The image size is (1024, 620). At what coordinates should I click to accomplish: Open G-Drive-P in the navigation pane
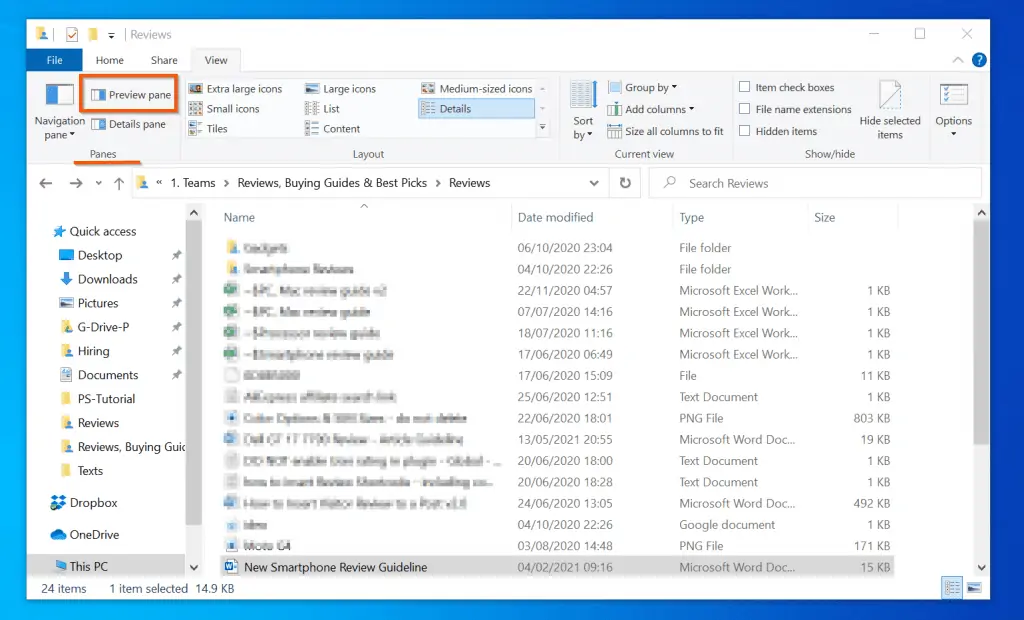(x=94, y=327)
